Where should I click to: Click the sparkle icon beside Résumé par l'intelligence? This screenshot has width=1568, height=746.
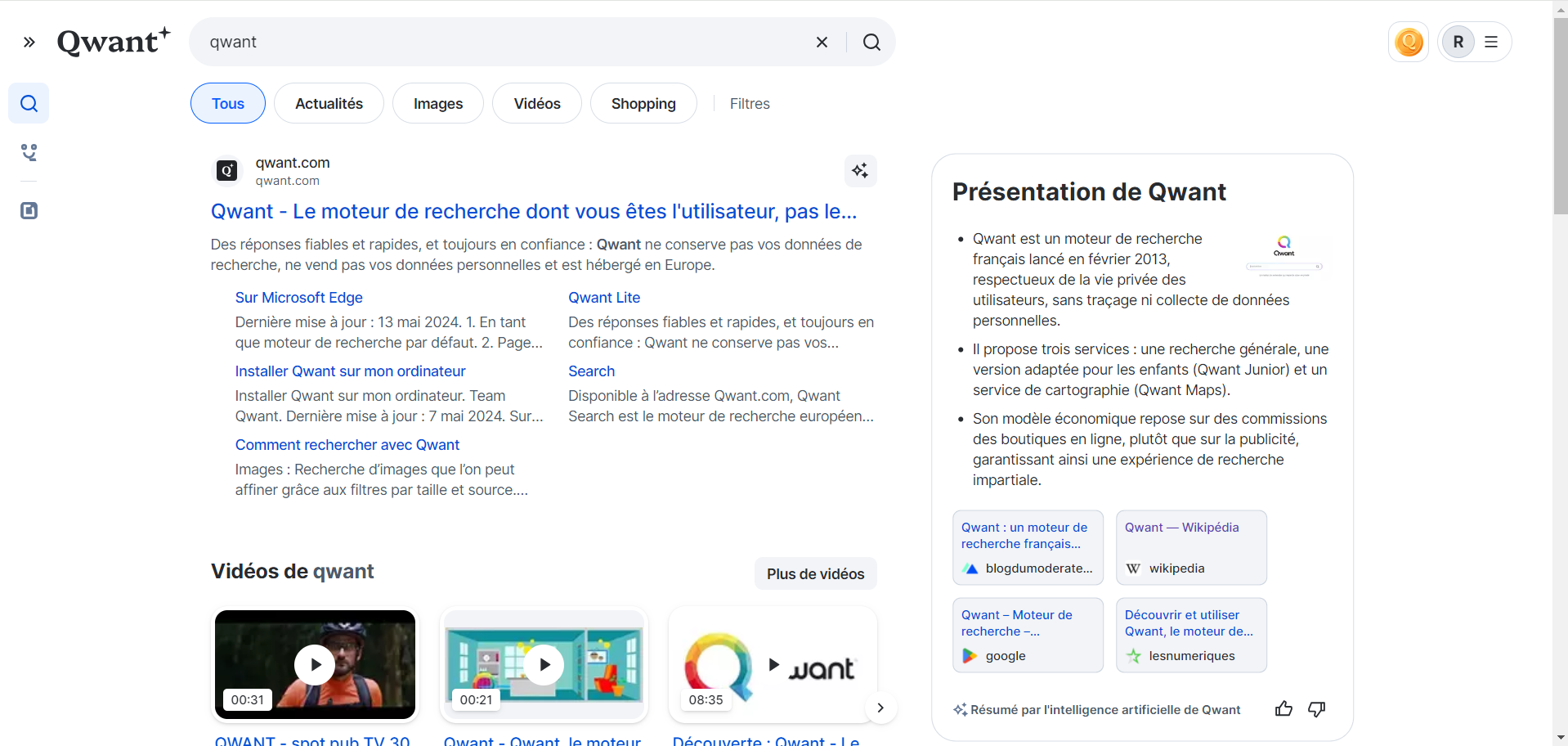(x=960, y=710)
